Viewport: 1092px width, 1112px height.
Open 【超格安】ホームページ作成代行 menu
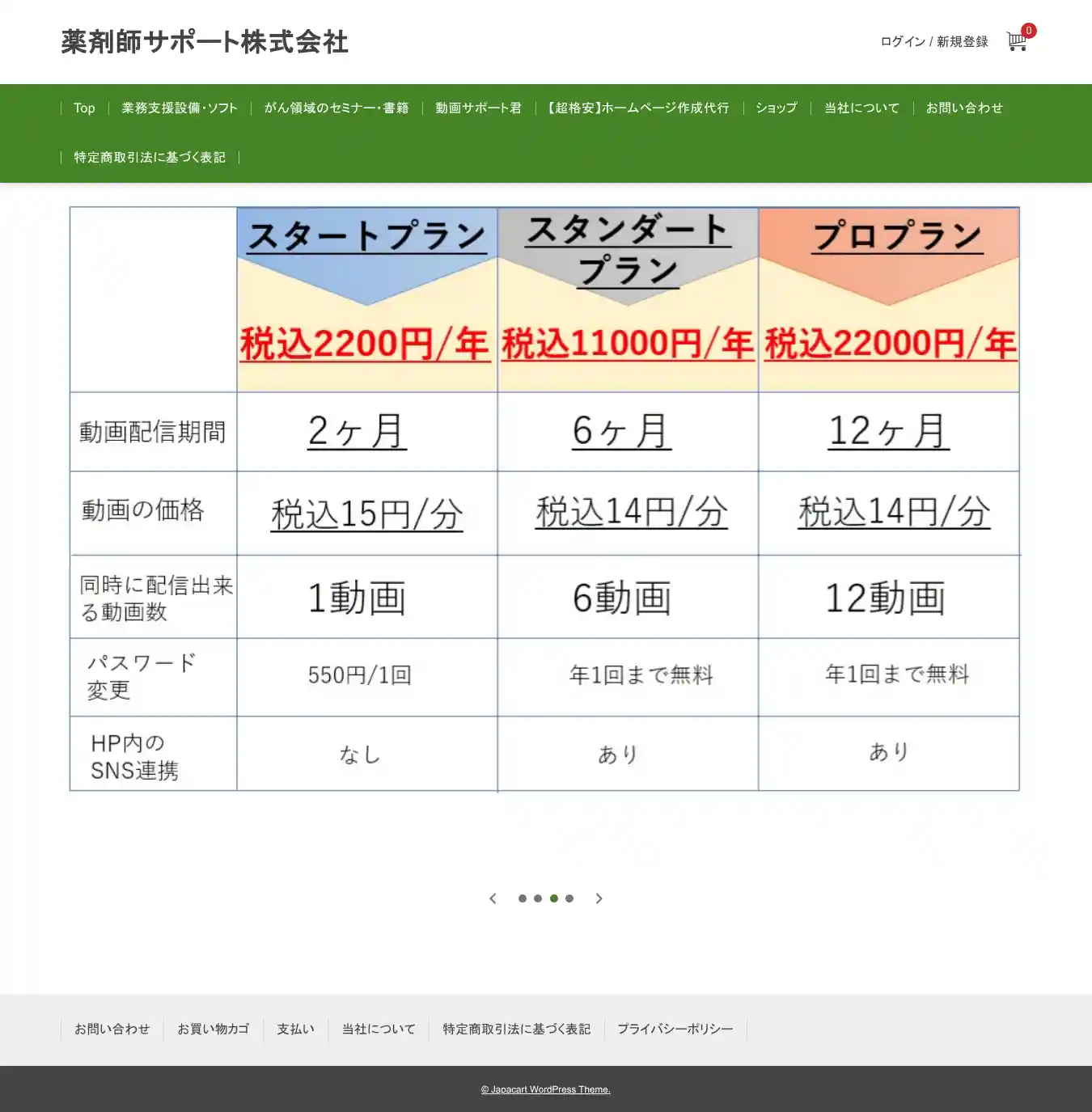pos(638,108)
